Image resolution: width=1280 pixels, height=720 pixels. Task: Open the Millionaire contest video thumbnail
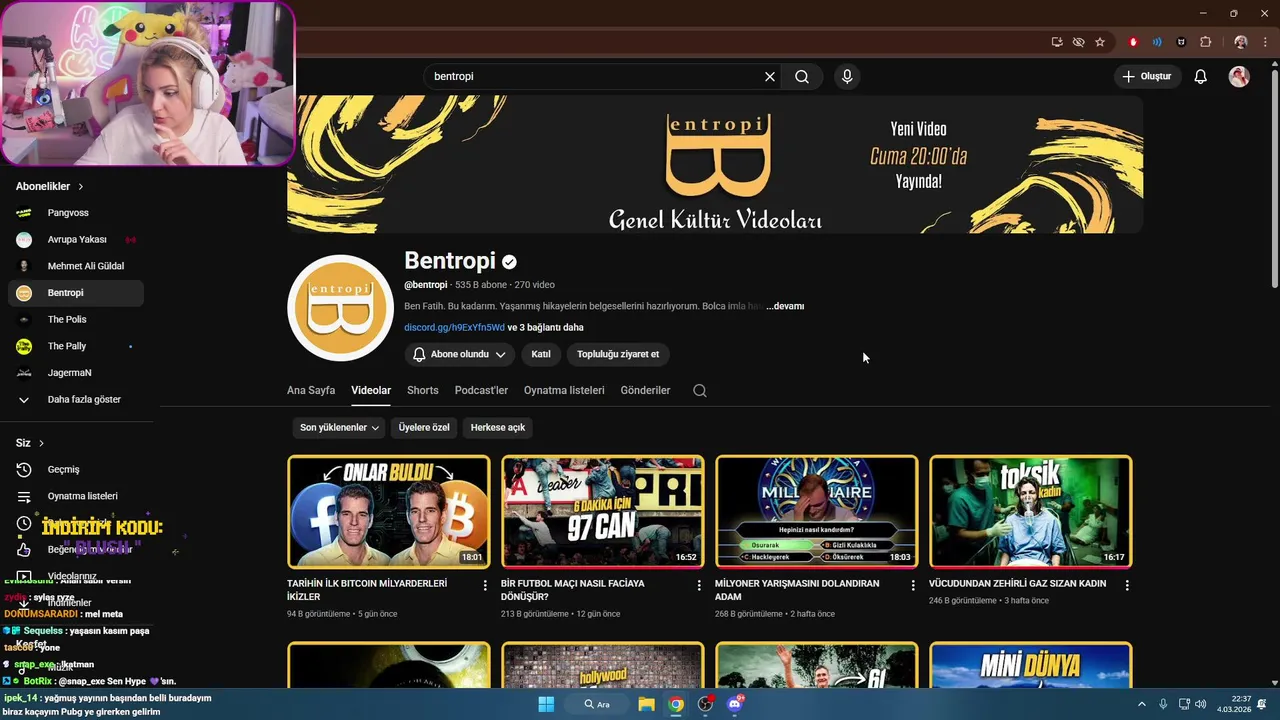pos(817,512)
